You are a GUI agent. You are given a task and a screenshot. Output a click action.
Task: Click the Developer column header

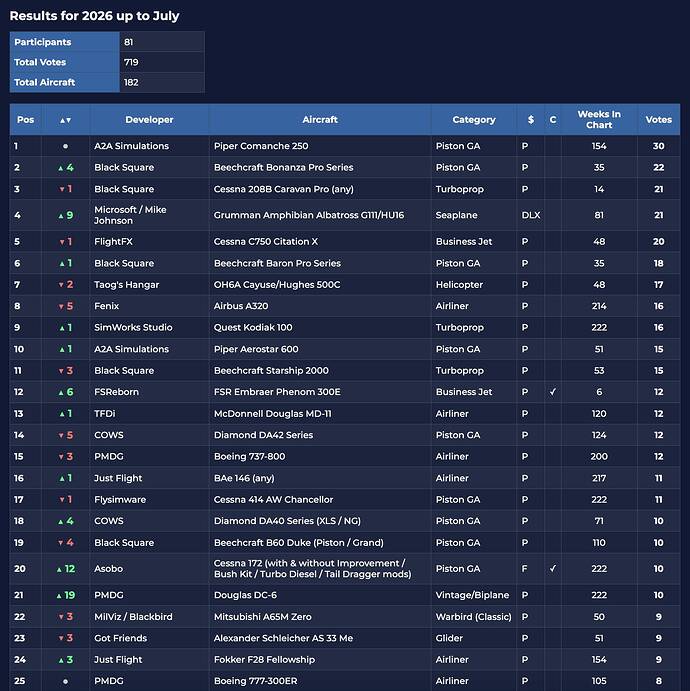(149, 120)
